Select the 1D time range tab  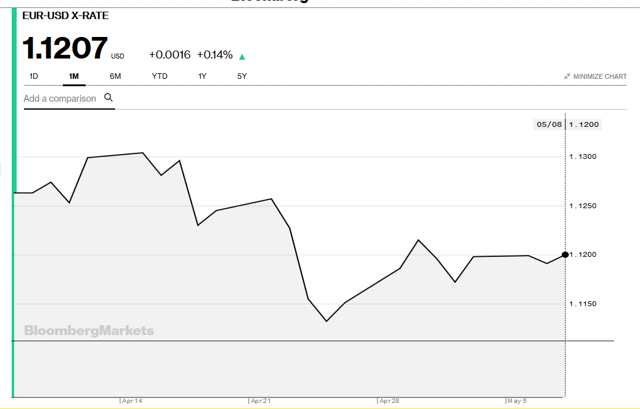pyautogui.click(x=33, y=76)
